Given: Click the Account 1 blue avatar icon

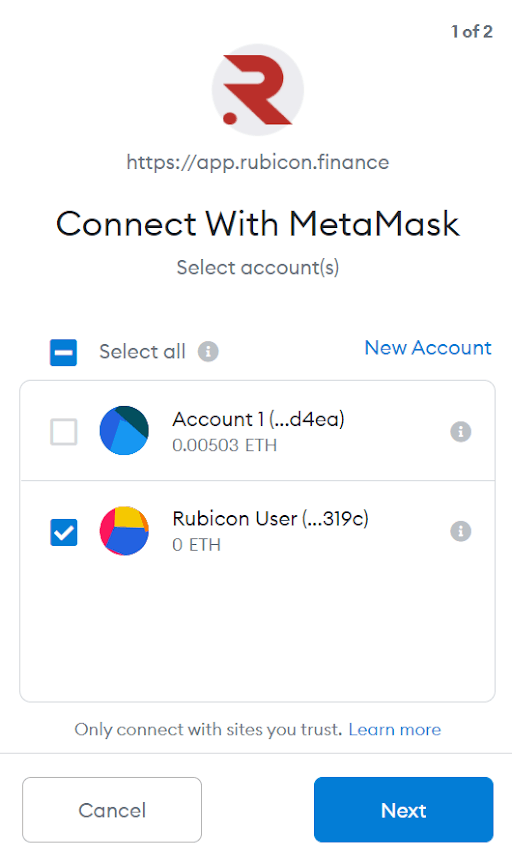Looking at the screenshot, I should tap(124, 431).
